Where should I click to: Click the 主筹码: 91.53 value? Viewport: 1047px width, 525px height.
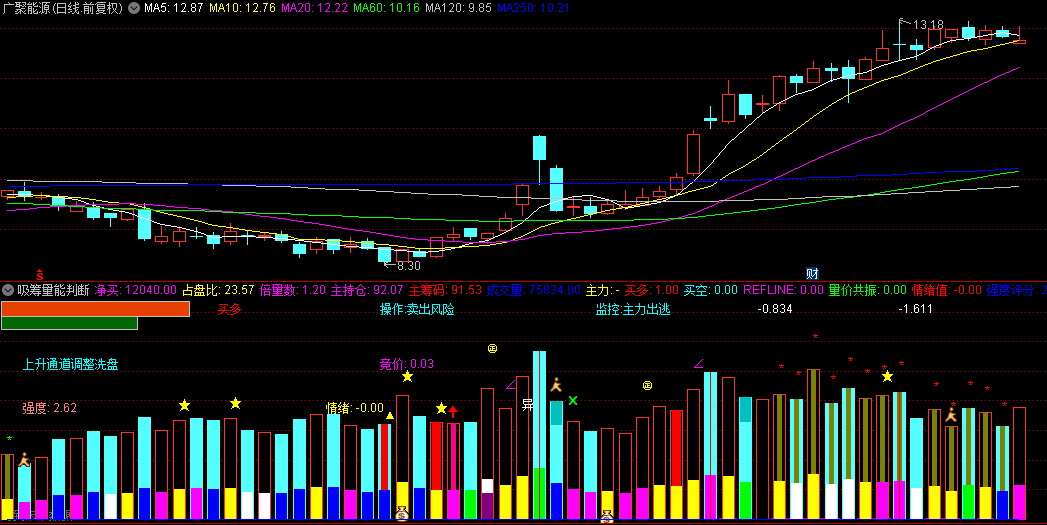coord(445,290)
